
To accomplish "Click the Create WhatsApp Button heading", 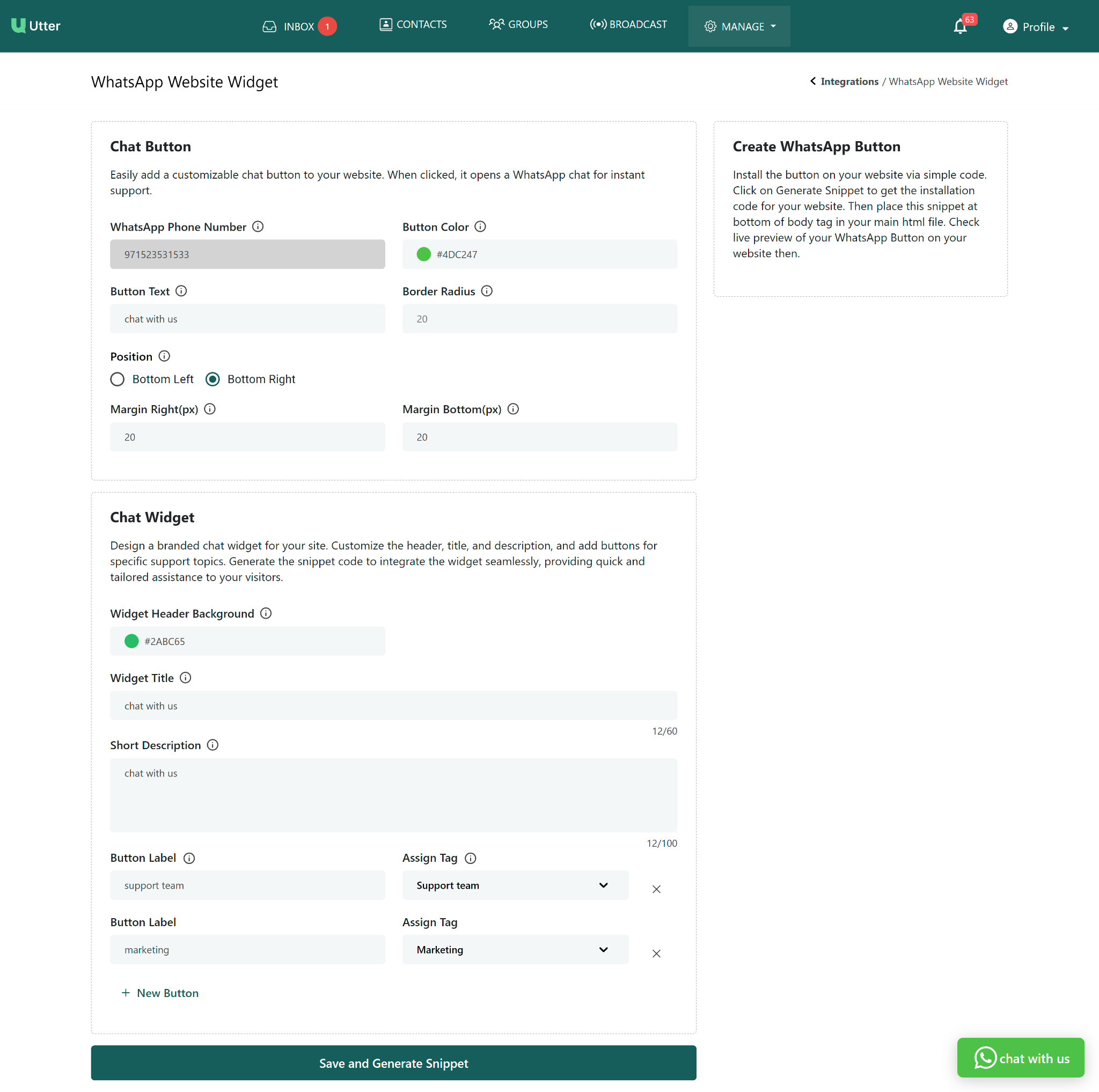I will [816, 146].
